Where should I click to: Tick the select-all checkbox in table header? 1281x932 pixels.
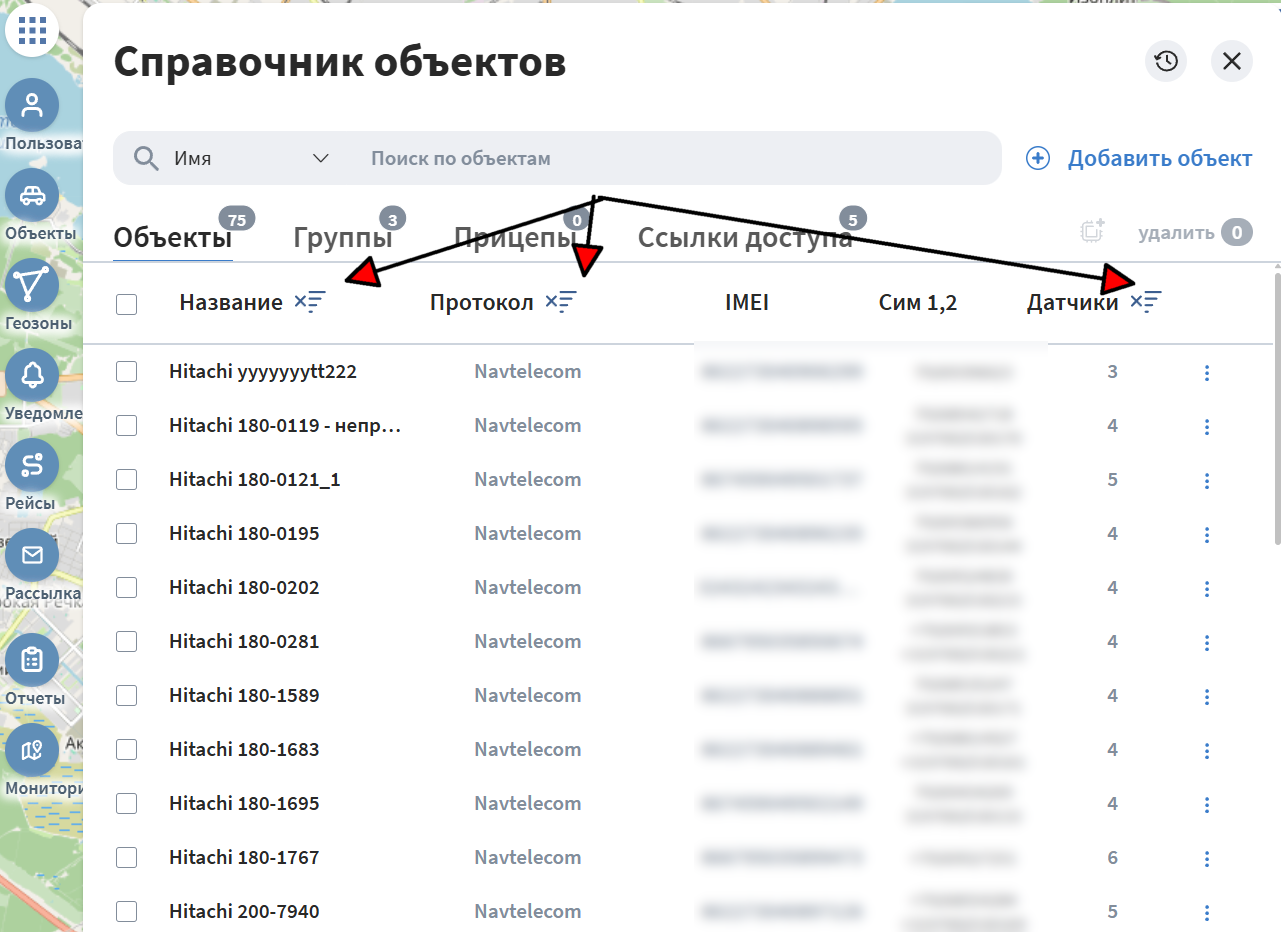(126, 304)
